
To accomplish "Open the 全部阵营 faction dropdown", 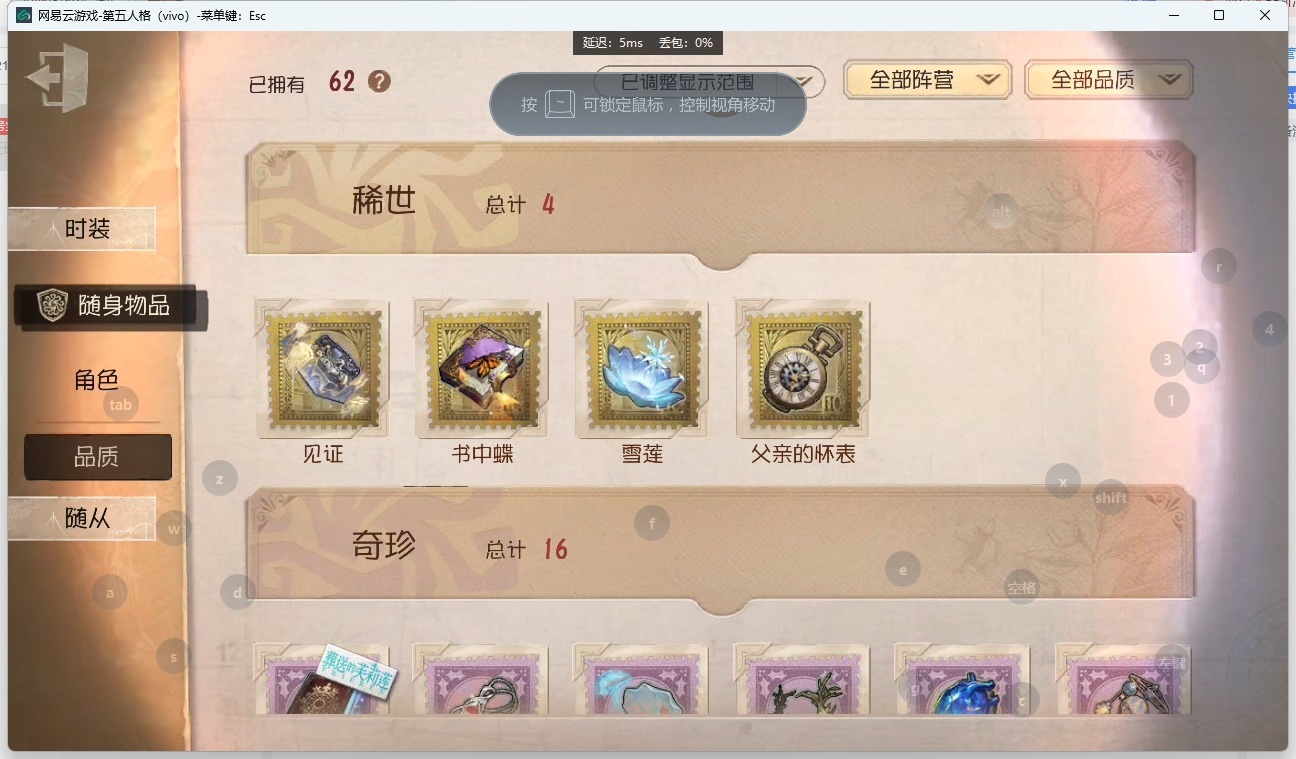I will tap(928, 80).
